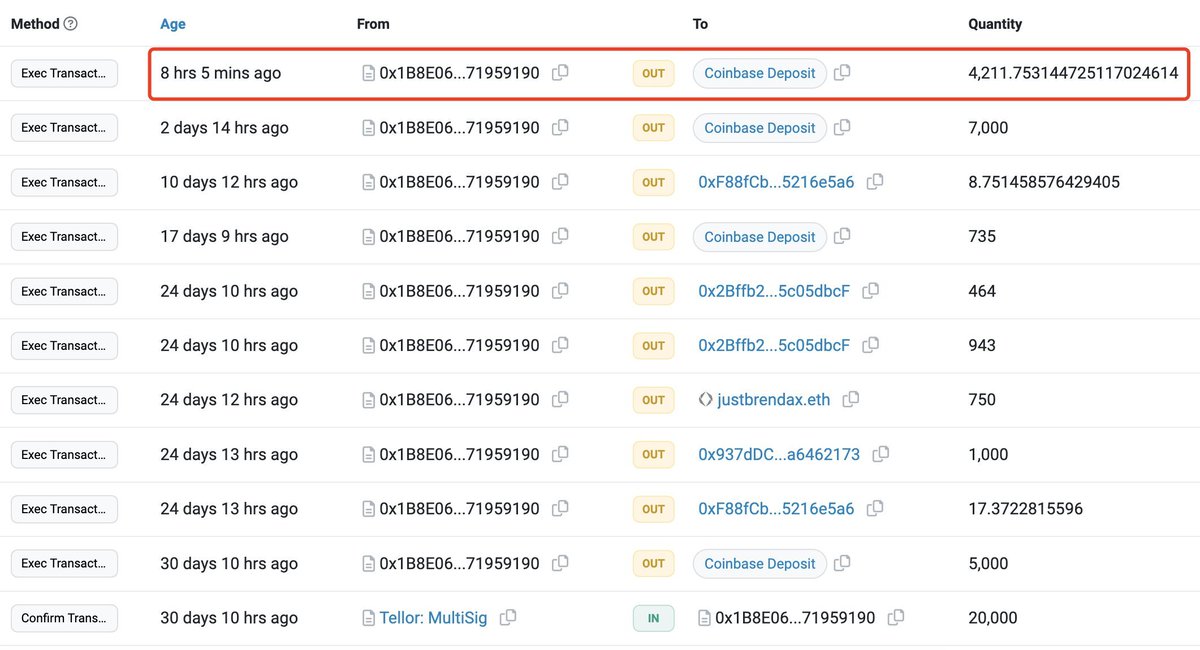Open Coinbase Deposit label in the 5,000 quantity row

pos(760,564)
